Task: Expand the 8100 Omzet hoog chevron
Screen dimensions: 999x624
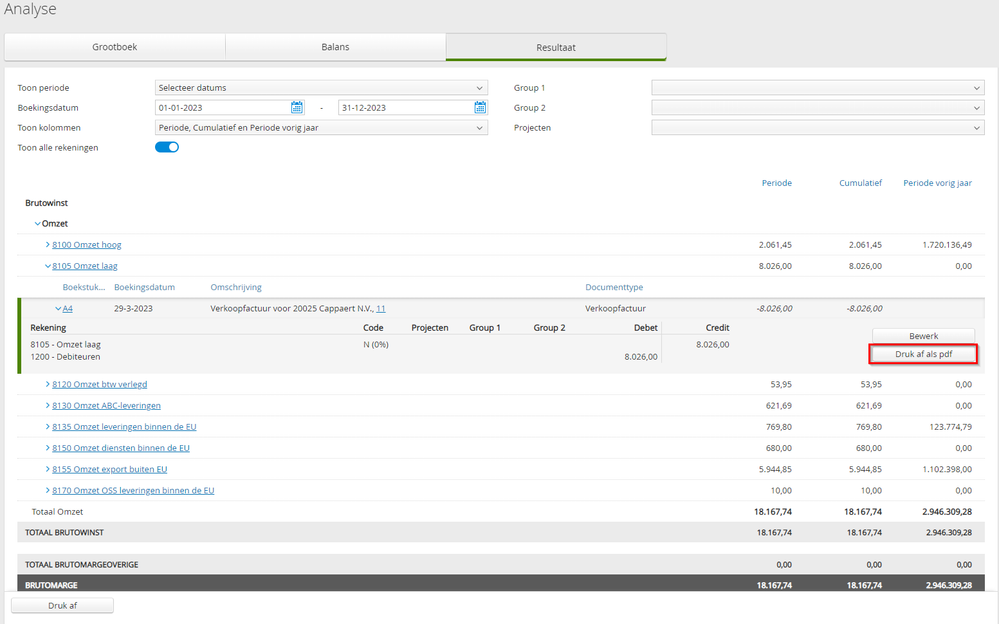Action: tap(48, 245)
